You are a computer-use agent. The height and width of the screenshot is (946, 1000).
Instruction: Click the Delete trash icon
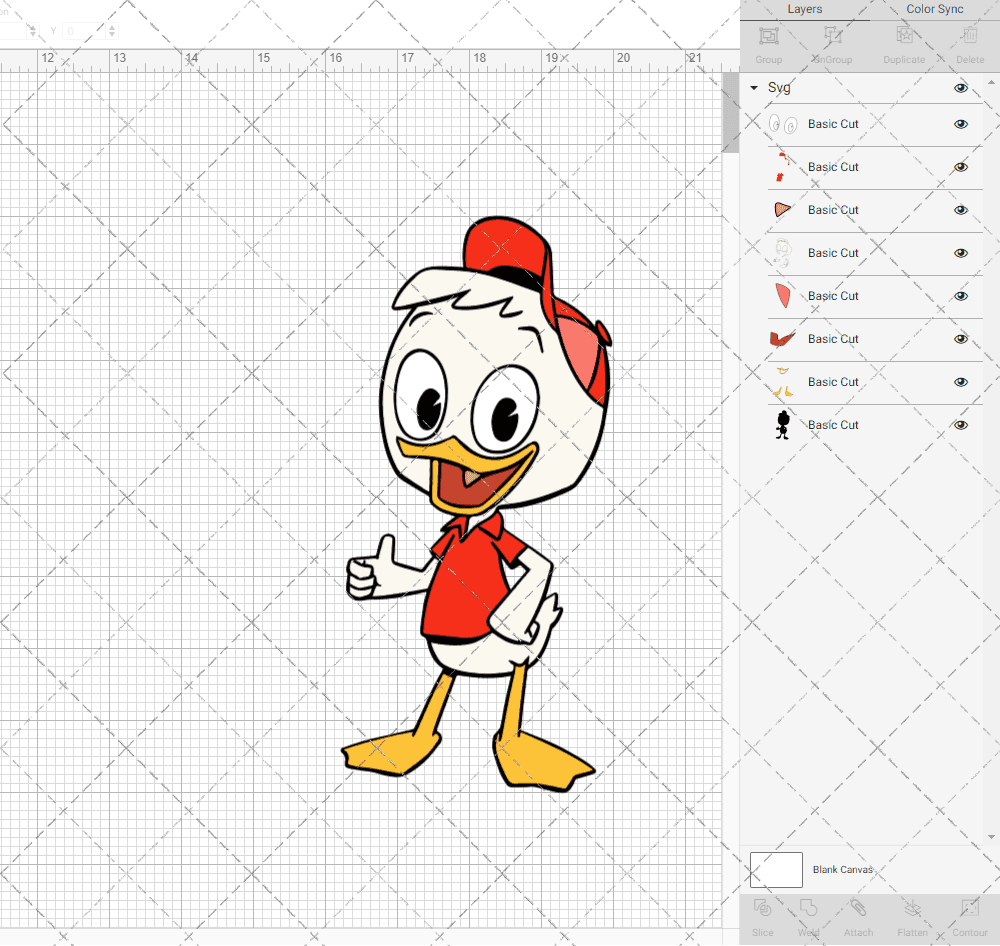pos(969,36)
